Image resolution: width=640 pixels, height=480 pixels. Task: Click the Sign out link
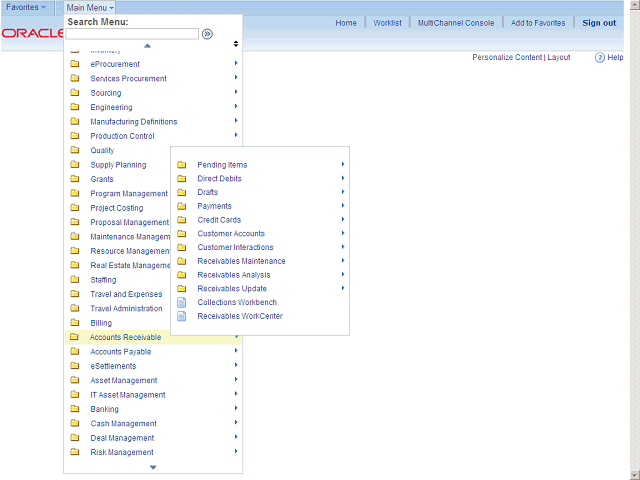599,23
